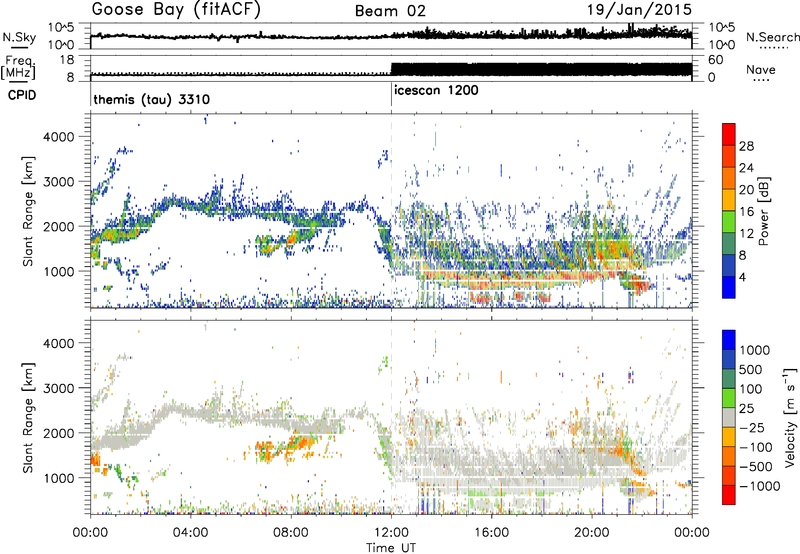Click the "04:00" time tick label
The image size is (800, 554).
[191, 533]
